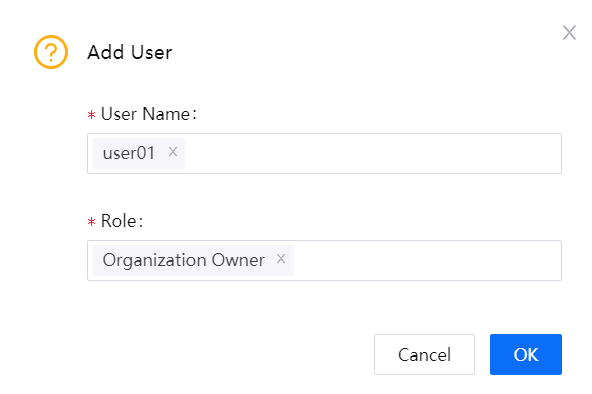592x394 pixels.
Task: Click the orange question mark icon
Action: pyautogui.click(x=51, y=52)
